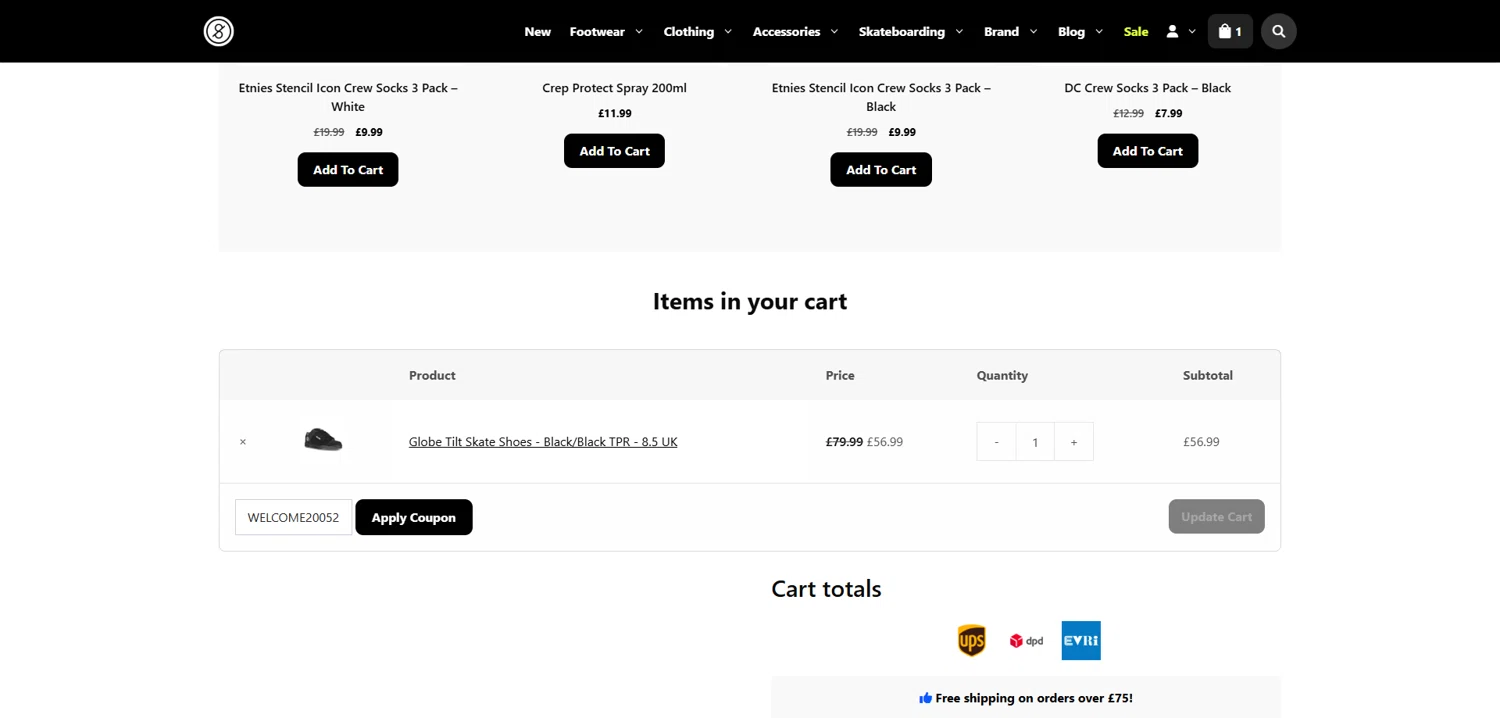This screenshot has width=1500, height=718.
Task: Open Etnies Stencil Icon Crew Socks – White title
Action: 348,97
